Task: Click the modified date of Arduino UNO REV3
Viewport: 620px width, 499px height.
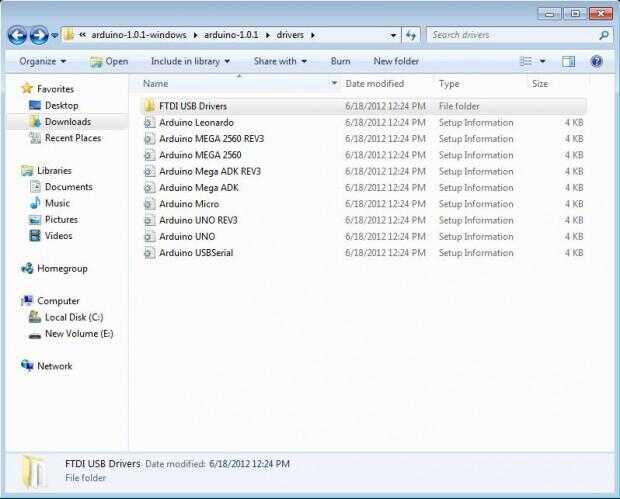Action: (x=385, y=220)
